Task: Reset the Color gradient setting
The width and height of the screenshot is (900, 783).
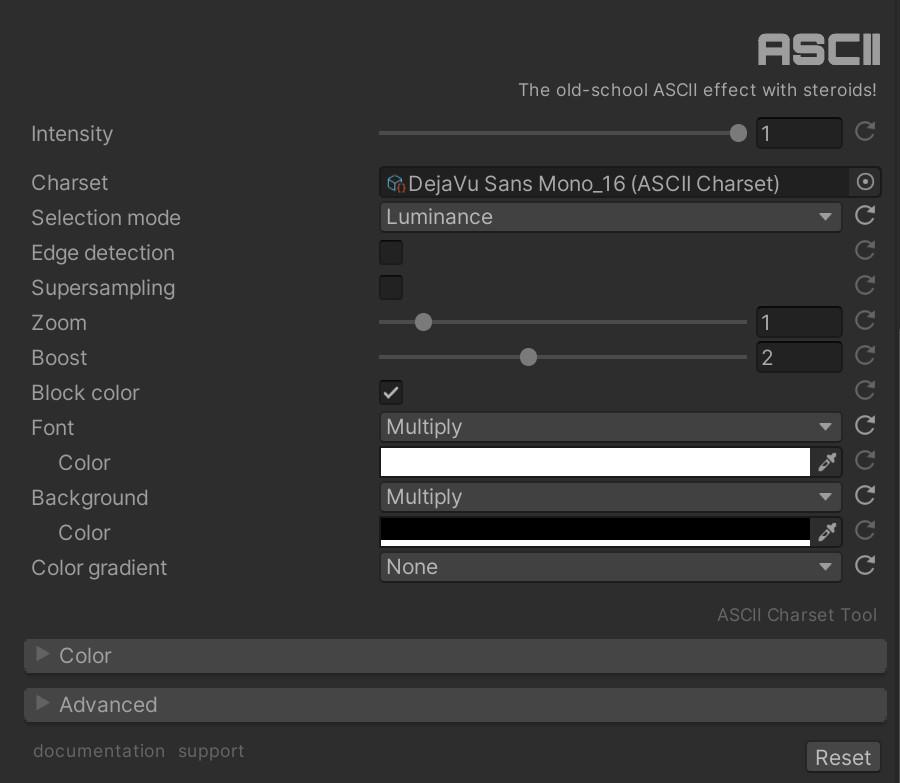Action: coord(865,566)
